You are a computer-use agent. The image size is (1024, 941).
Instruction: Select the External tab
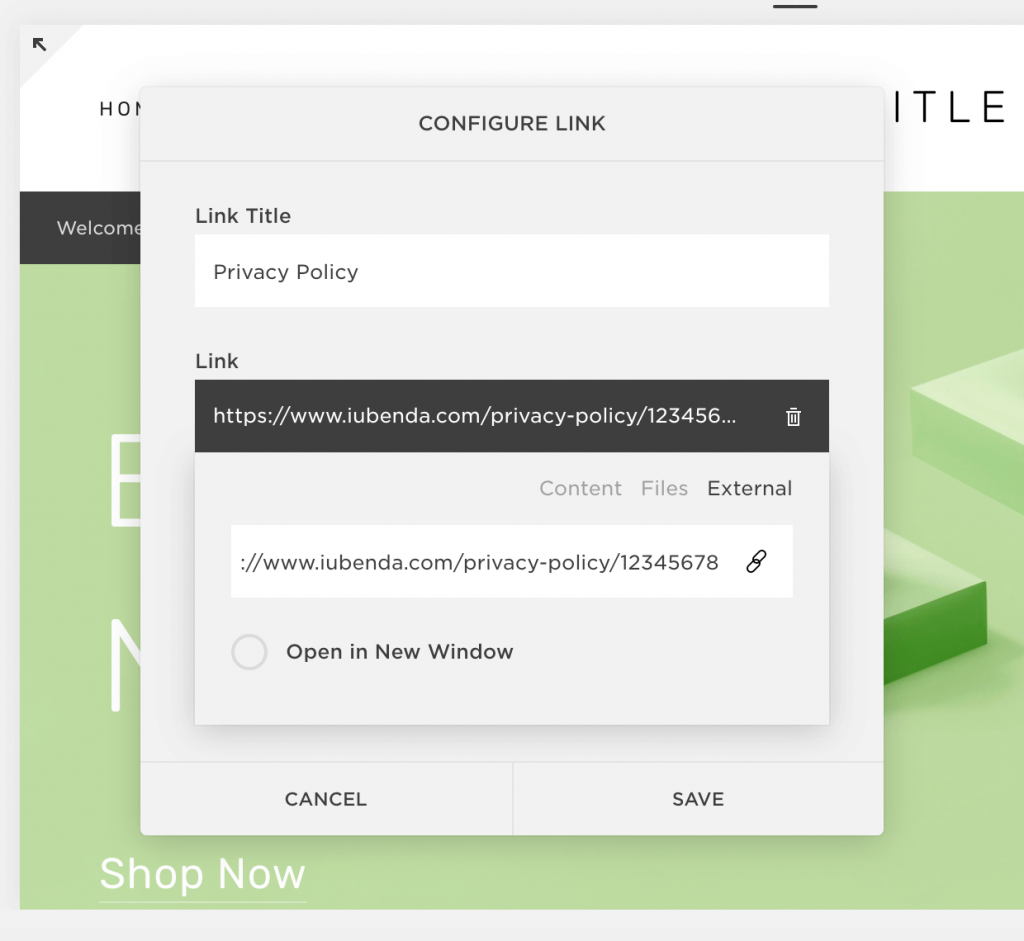coord(749,488)
